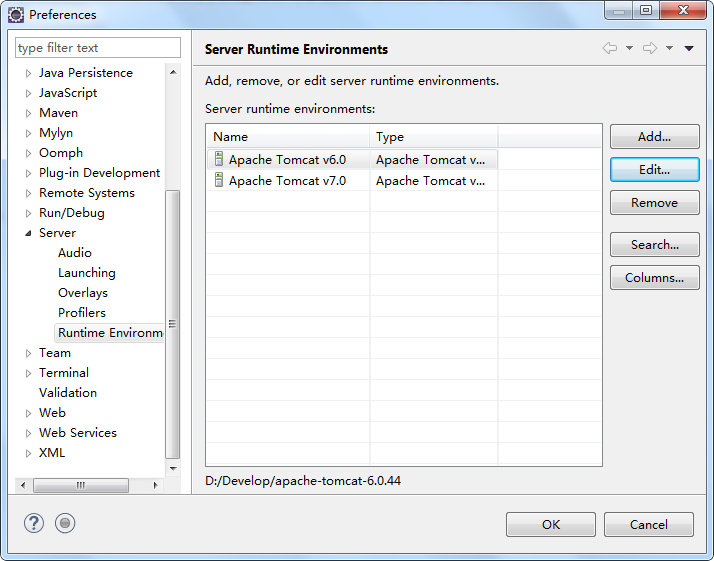The image size is (714, 561).
Task: Select Runtime Environments tree item
Action: tap(110, 333)
